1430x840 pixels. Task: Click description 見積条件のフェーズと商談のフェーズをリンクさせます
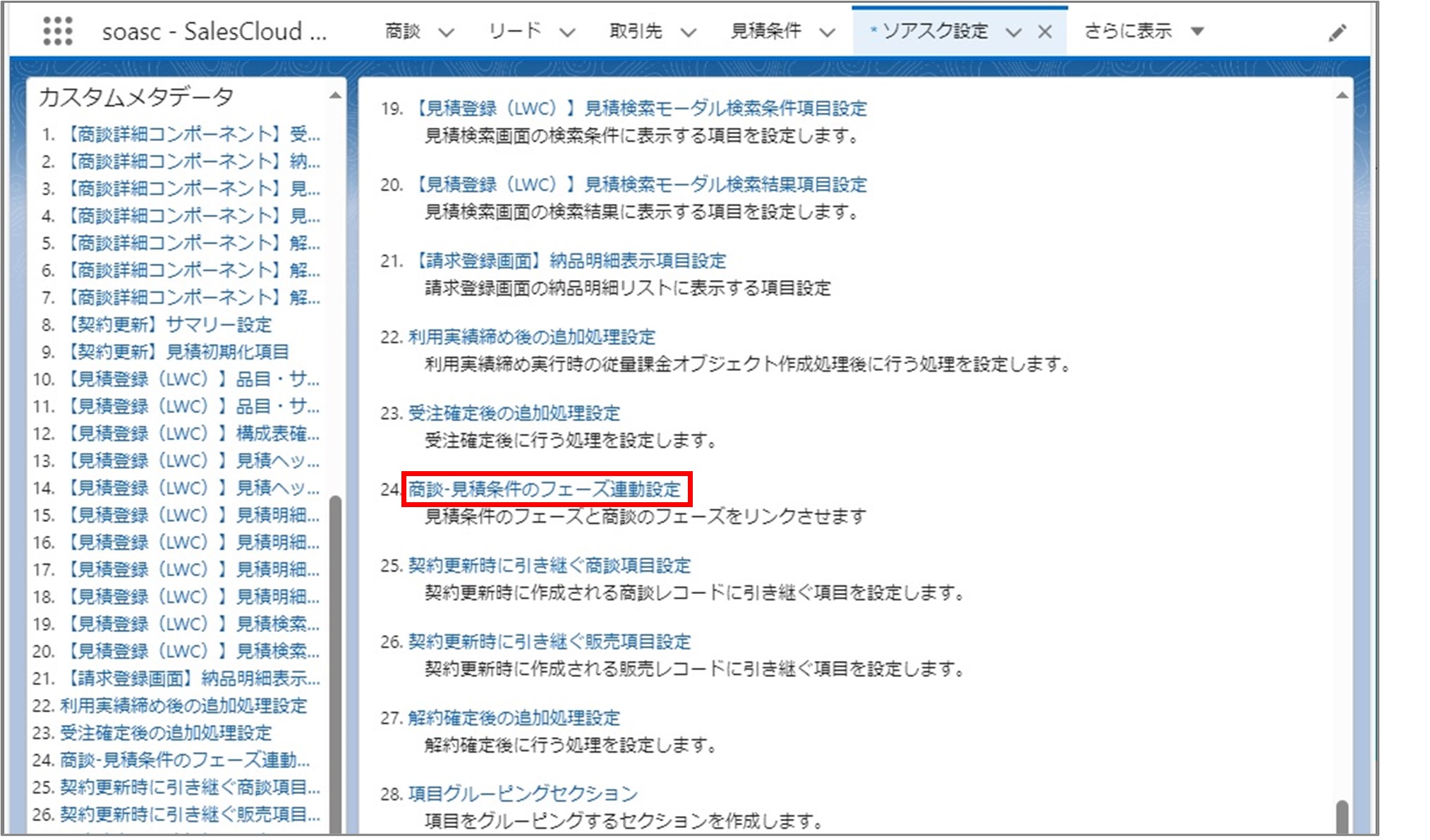coord(645,516)
